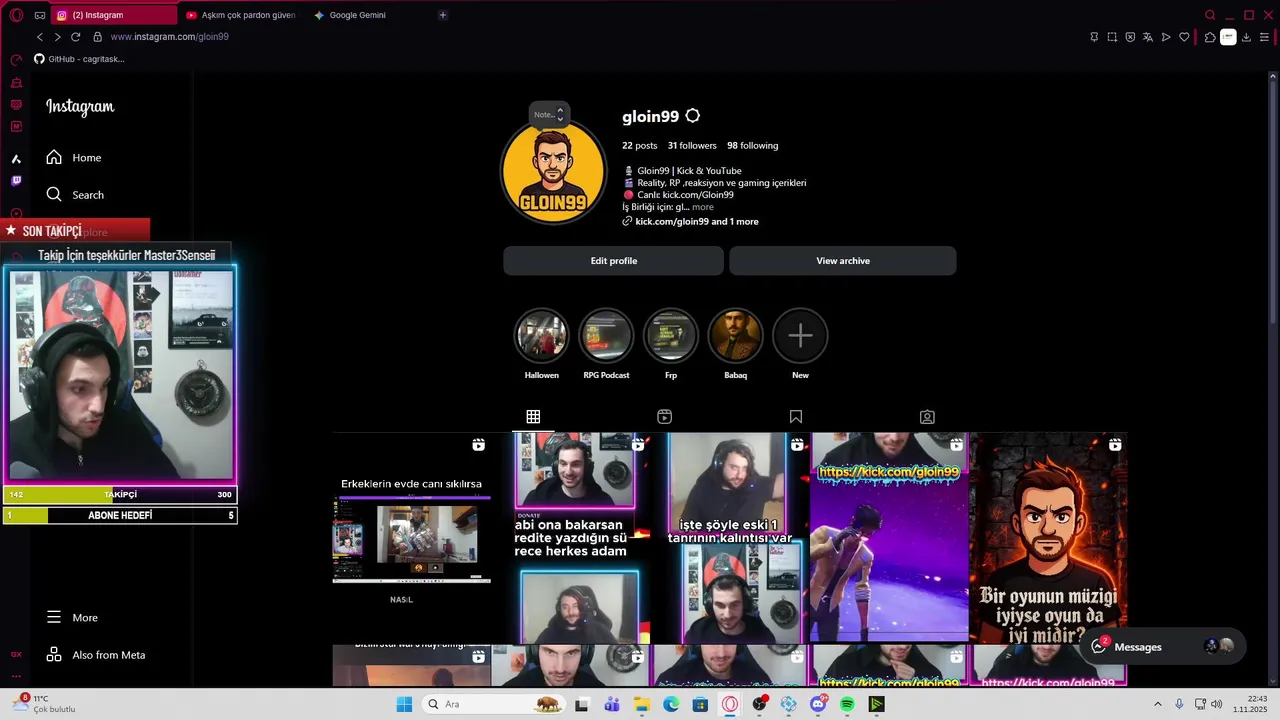Image resolution: width=1280 pixels, height=720 pixels.
Task: Click the snapshot capture icon
Action: (1112, 37)
